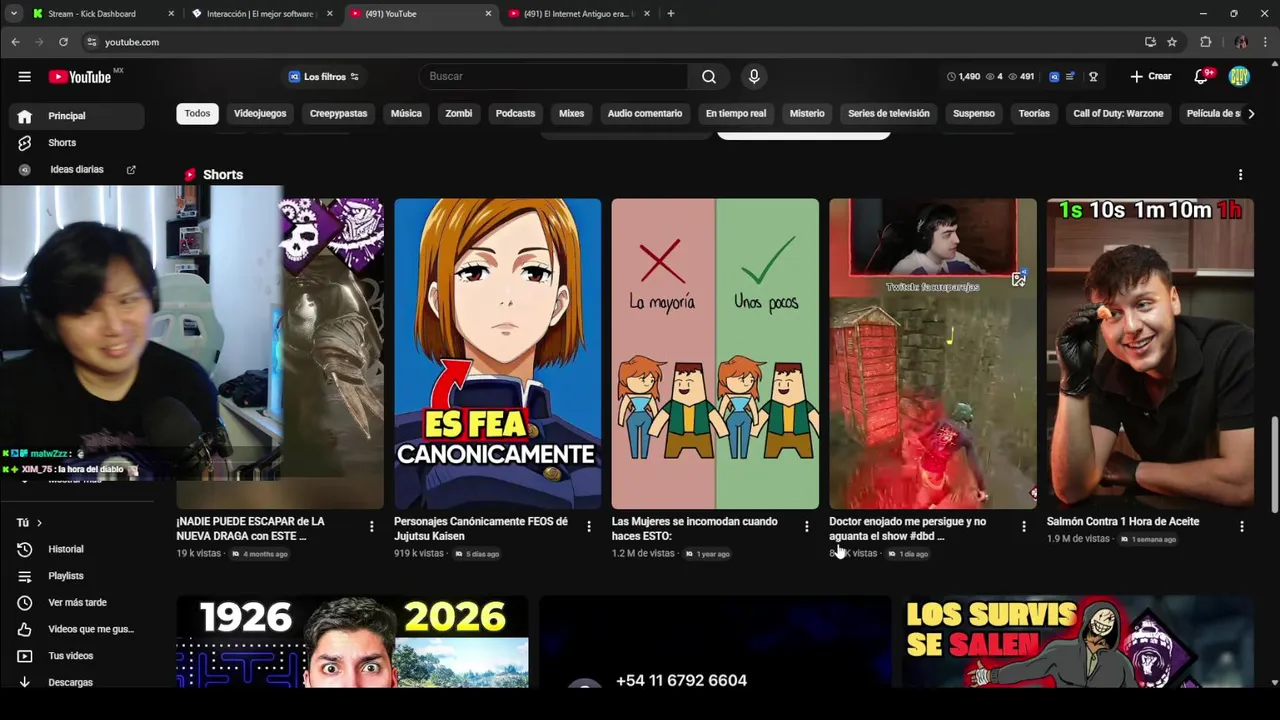
Task: Open the Personajes Canónicamente FEOS title link
Action: coord(481,529)
